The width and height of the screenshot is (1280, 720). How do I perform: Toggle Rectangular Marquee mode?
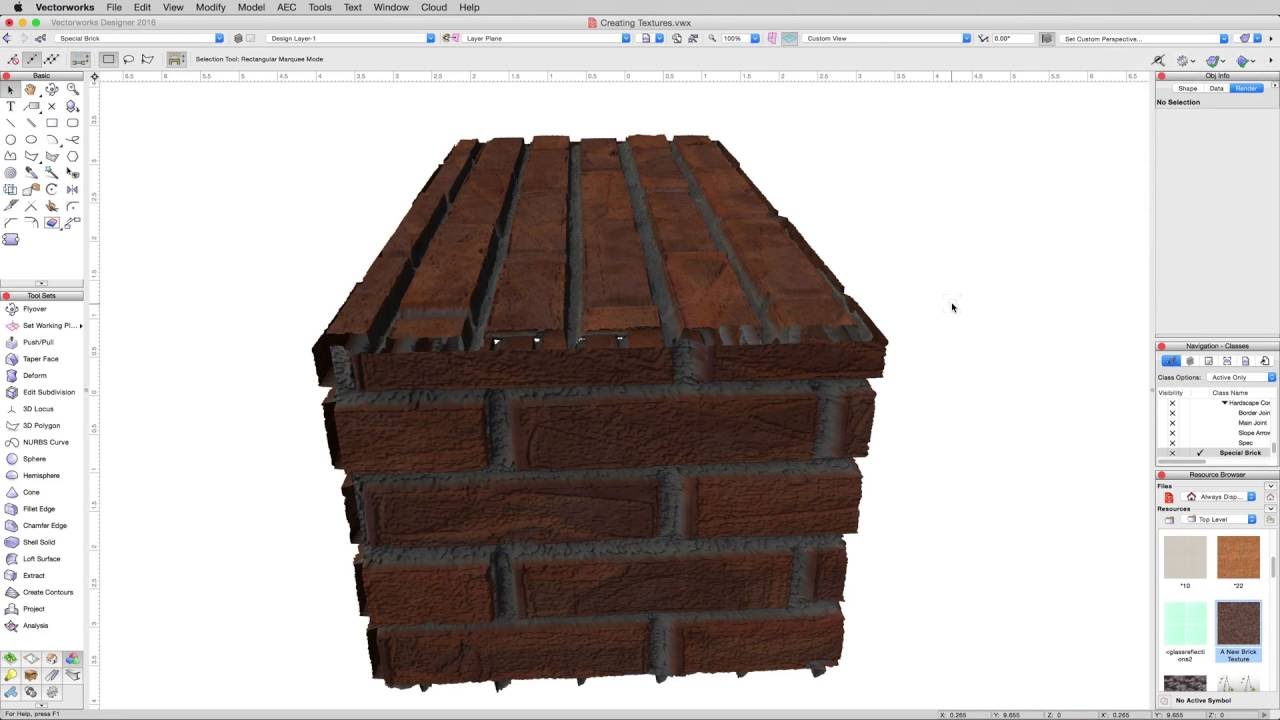point(109,59)
